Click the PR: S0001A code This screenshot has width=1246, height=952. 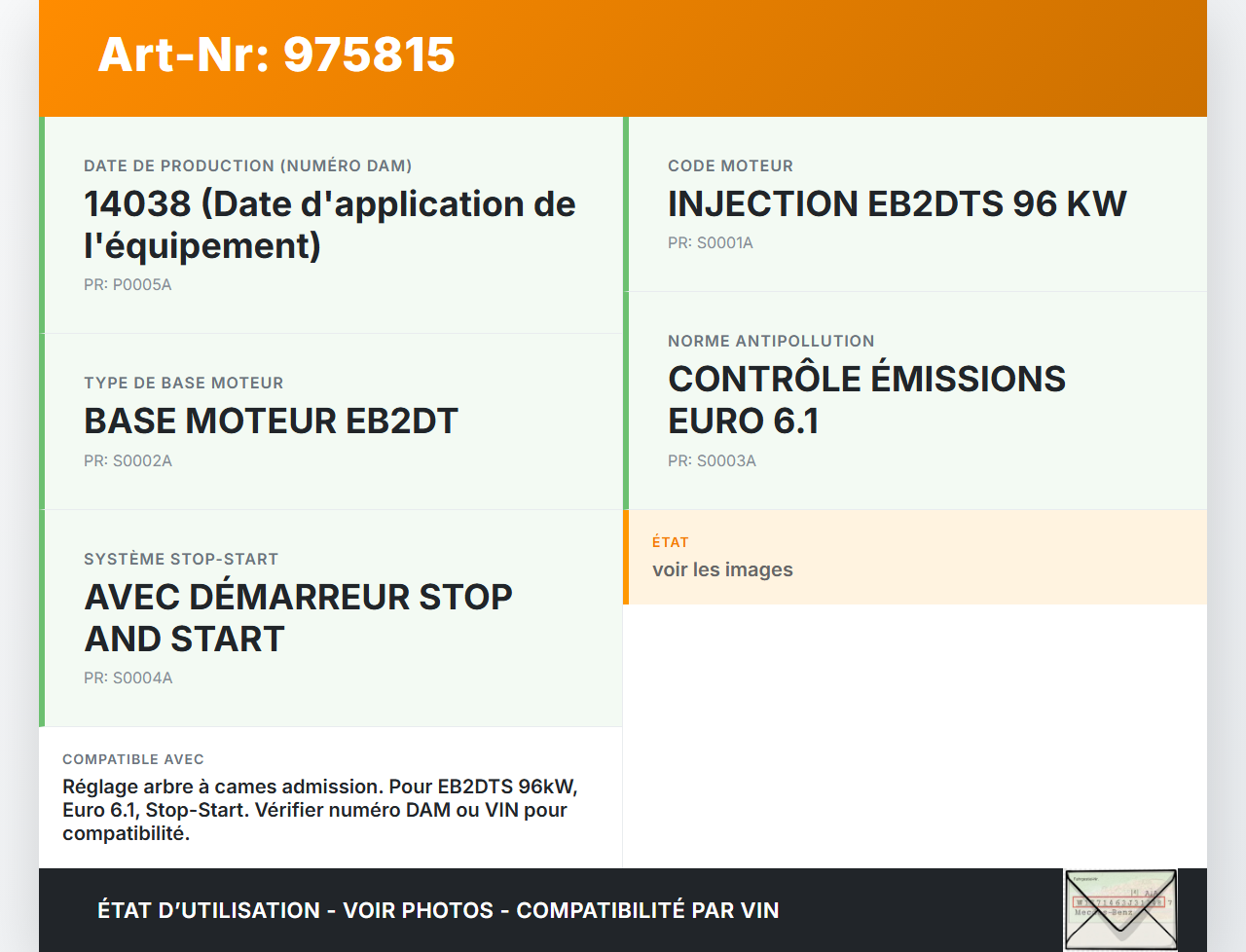(711, 243)
